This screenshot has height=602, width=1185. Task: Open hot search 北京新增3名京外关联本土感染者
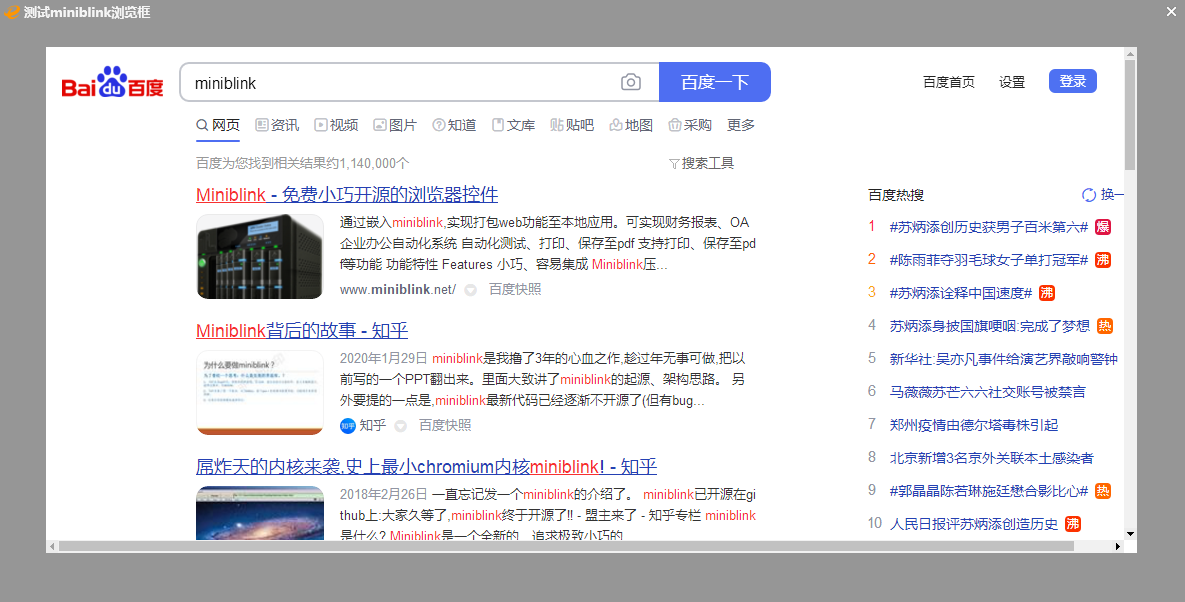point(992,458)
